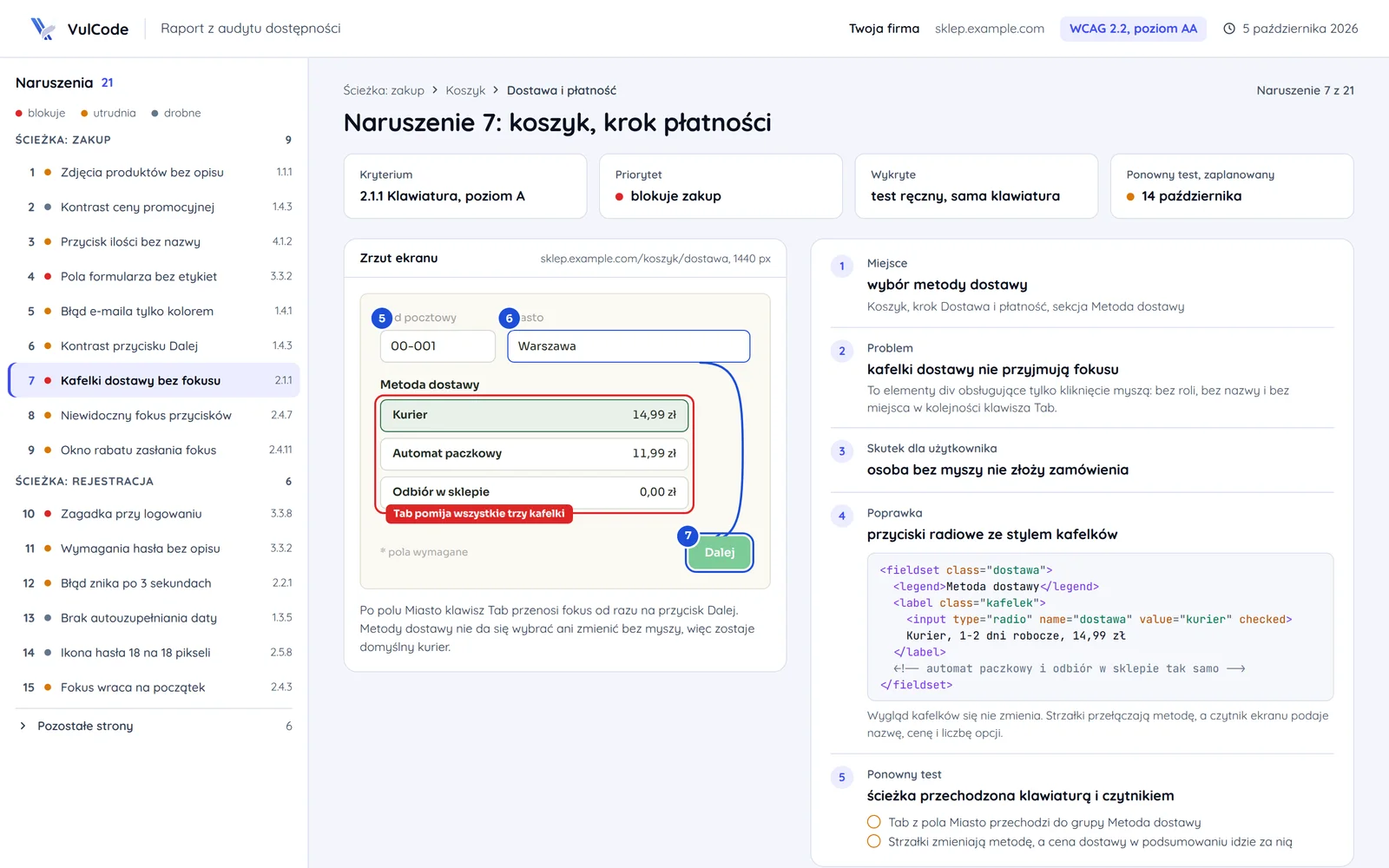Select violation Kafelki dostawy bez fokusu

click(155, 380)
